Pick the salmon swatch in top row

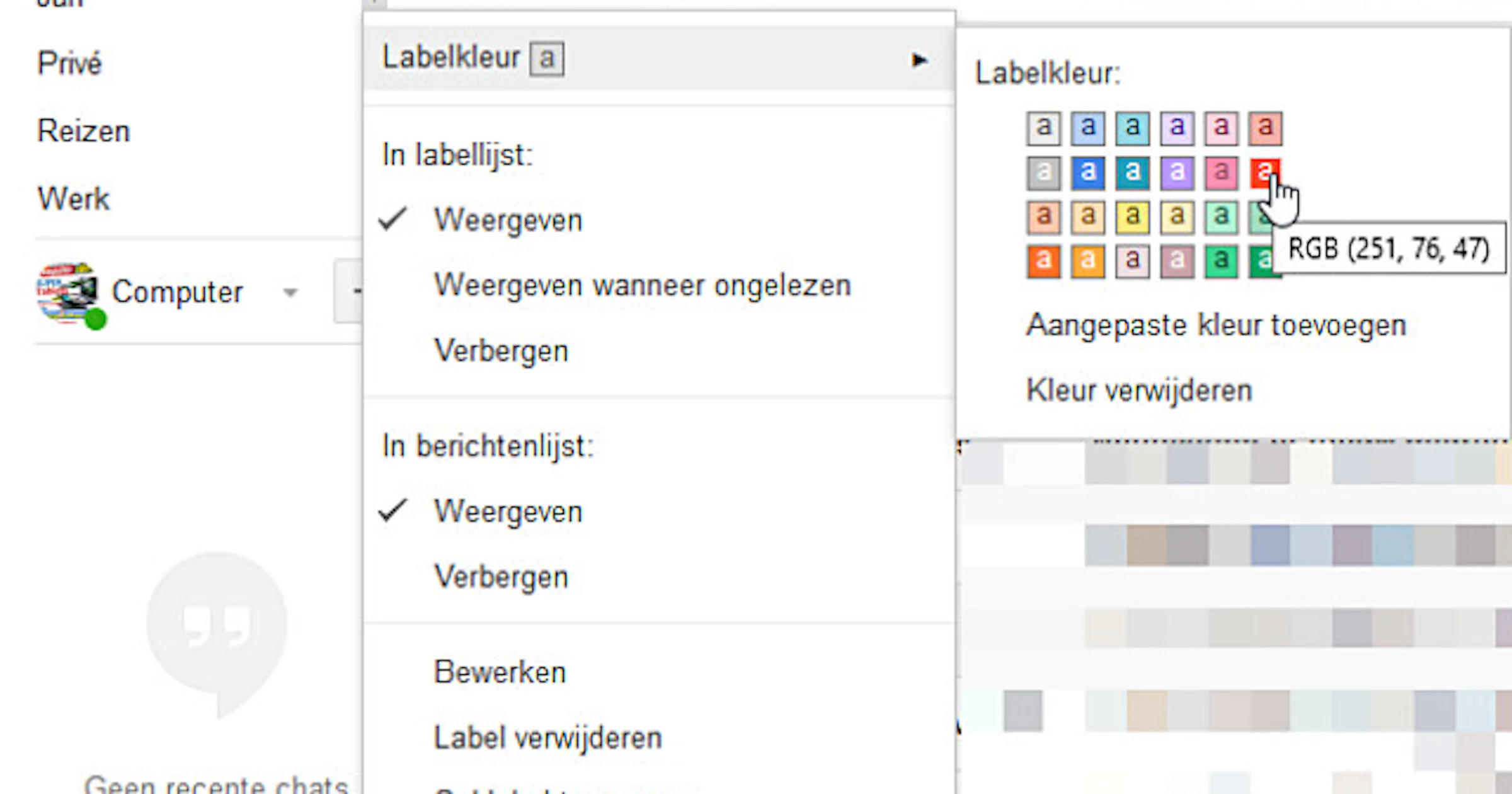tap(1266, 128)
